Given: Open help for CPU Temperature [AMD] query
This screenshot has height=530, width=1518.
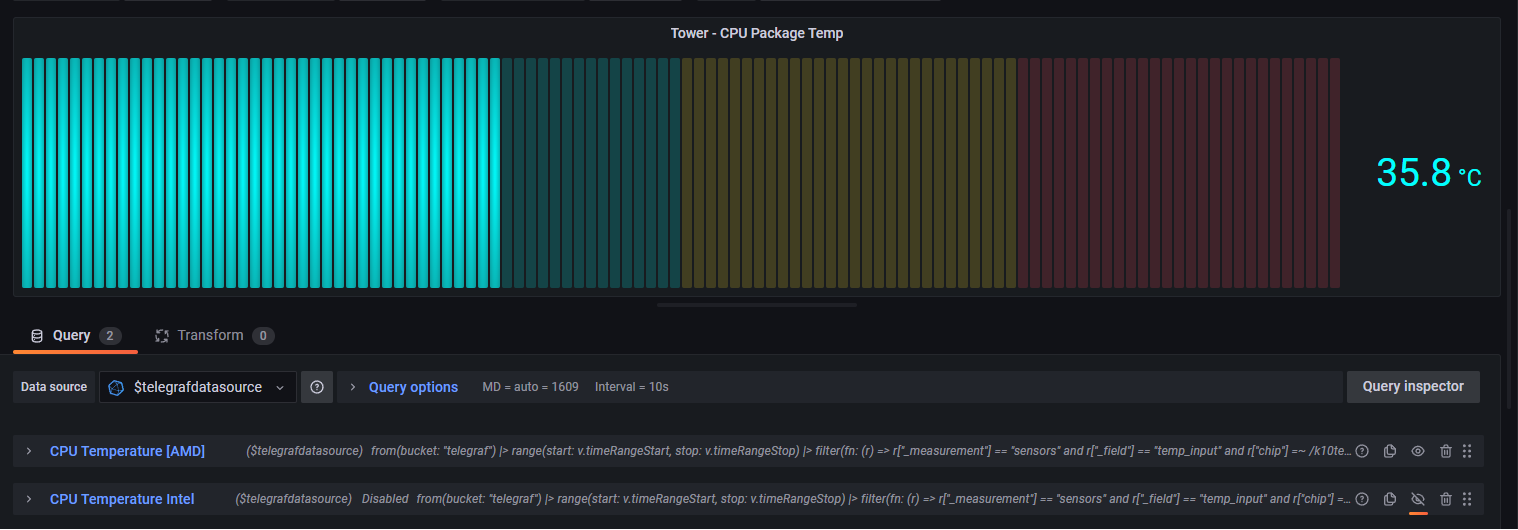Looking at the screenshot, I should point(1362,451).
